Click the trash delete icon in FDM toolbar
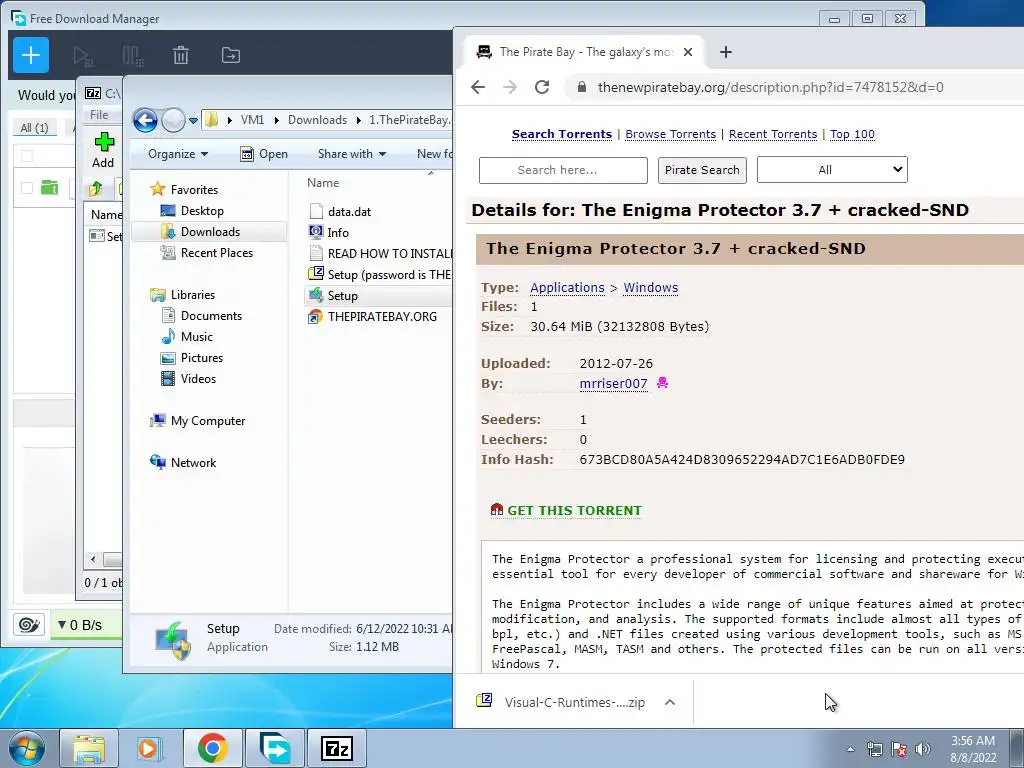Viewport: 1024px width, 768px height. coord(181,56)
